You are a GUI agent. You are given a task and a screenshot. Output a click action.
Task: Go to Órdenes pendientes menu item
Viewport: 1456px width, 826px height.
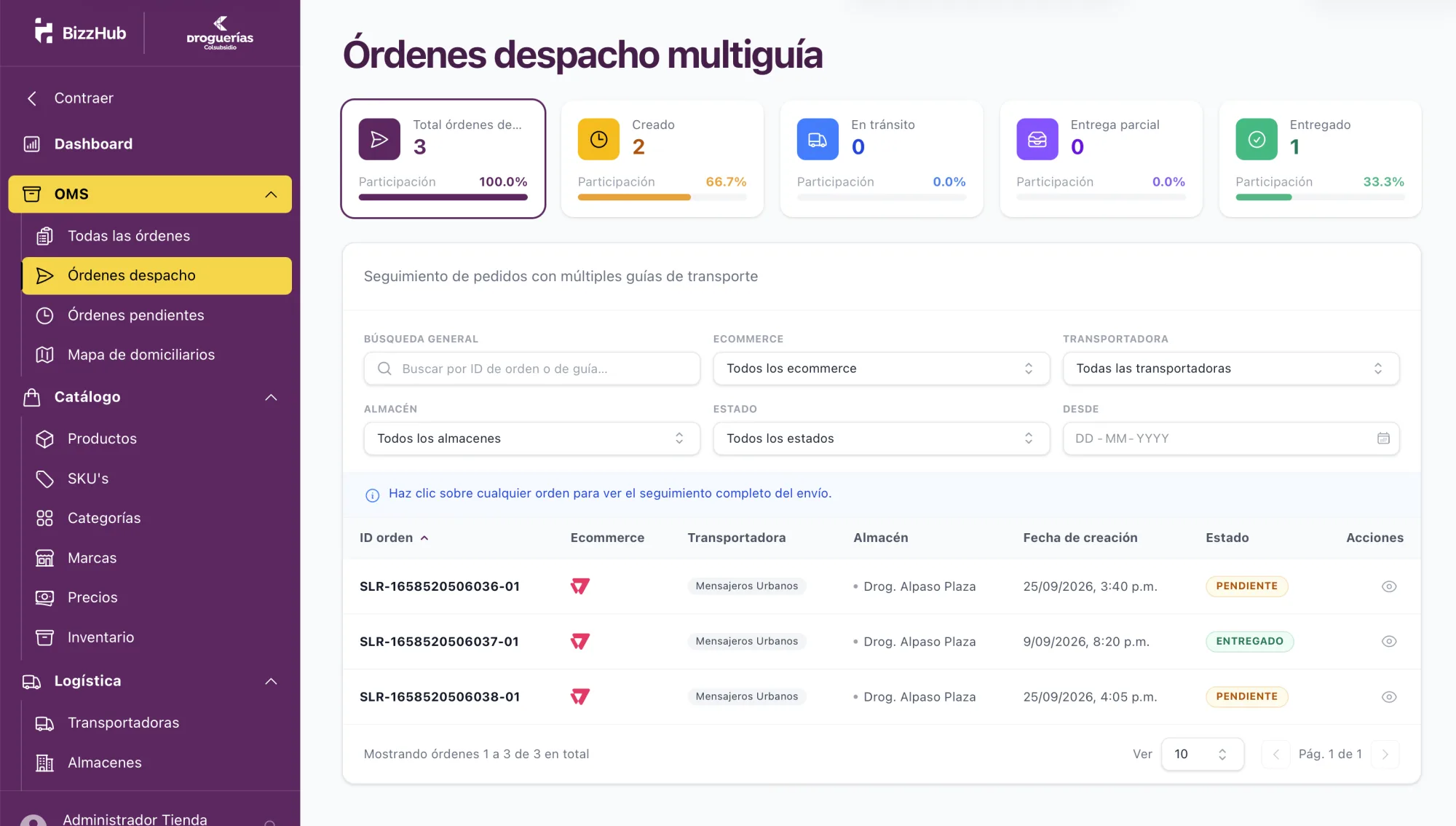157,315
